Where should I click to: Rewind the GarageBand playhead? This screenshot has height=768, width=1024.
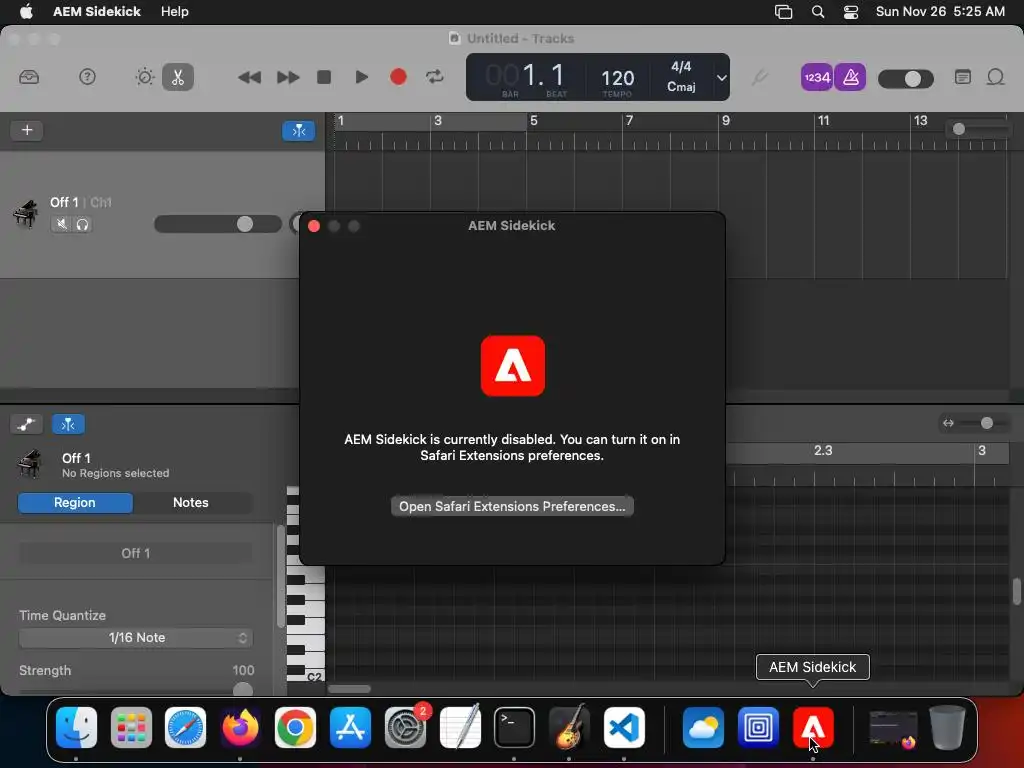pyautogui.click(x=249, y=77)
